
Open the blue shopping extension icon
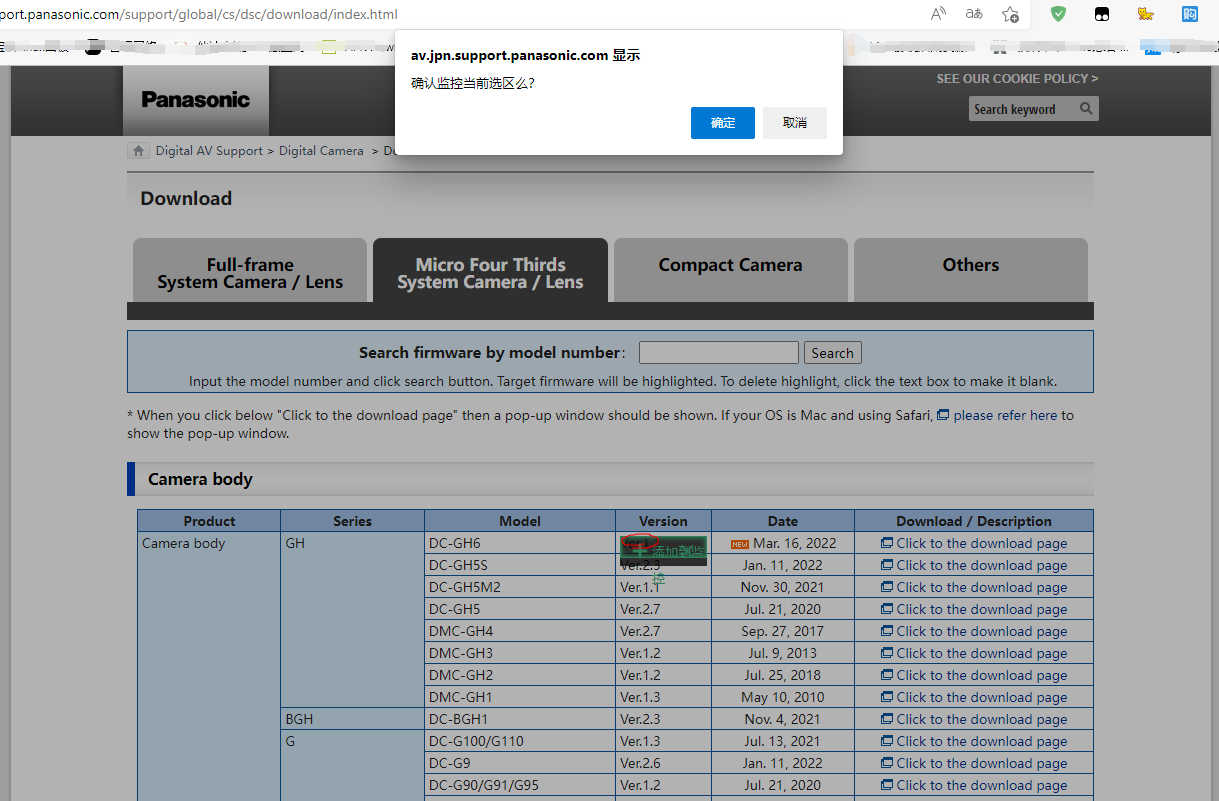[1190, 14]
